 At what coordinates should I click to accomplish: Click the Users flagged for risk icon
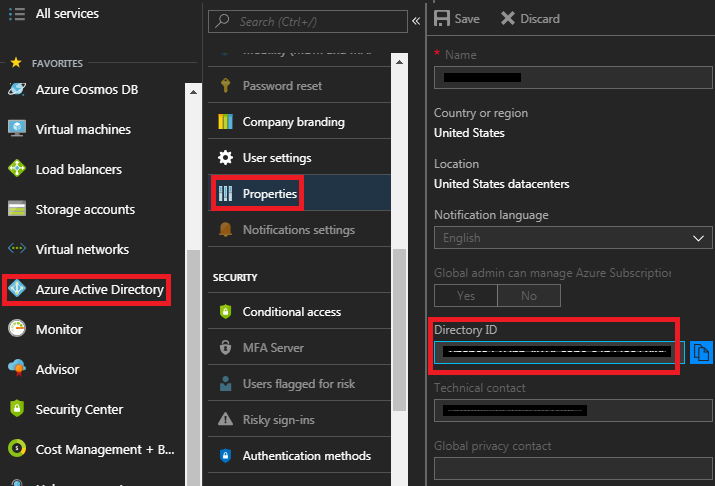[225, 383]
